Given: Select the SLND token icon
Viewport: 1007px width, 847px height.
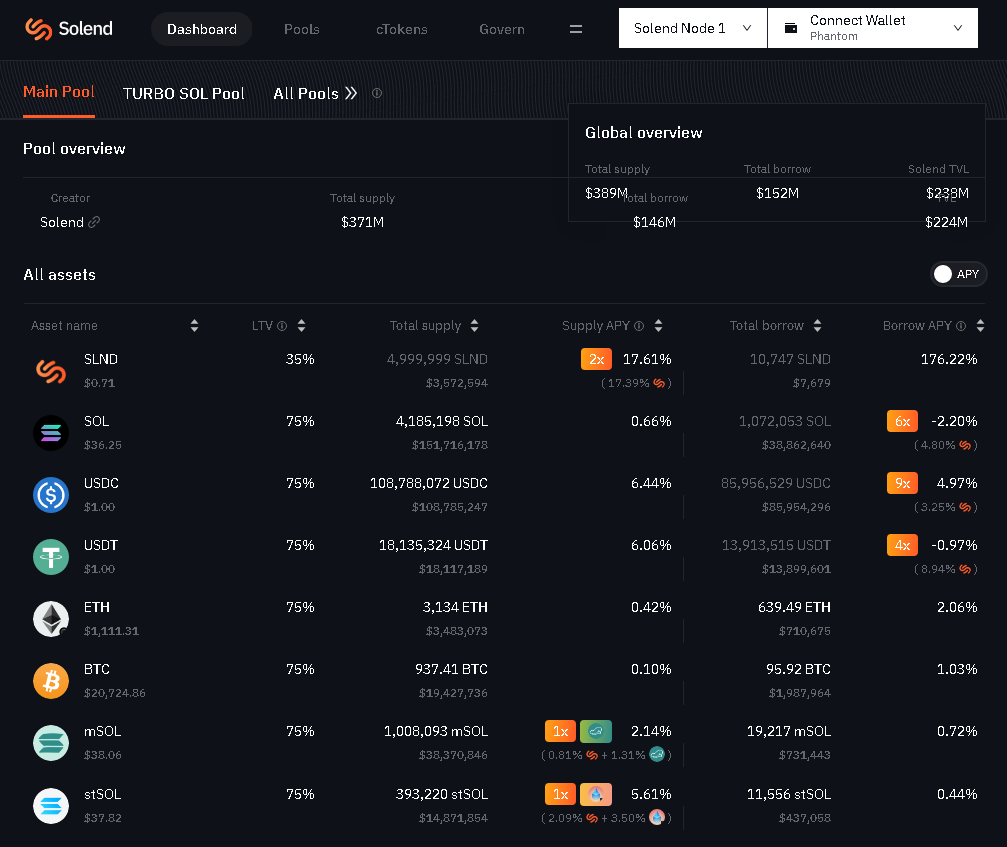Looking at the screenshot, I should [x=51, y=371].
